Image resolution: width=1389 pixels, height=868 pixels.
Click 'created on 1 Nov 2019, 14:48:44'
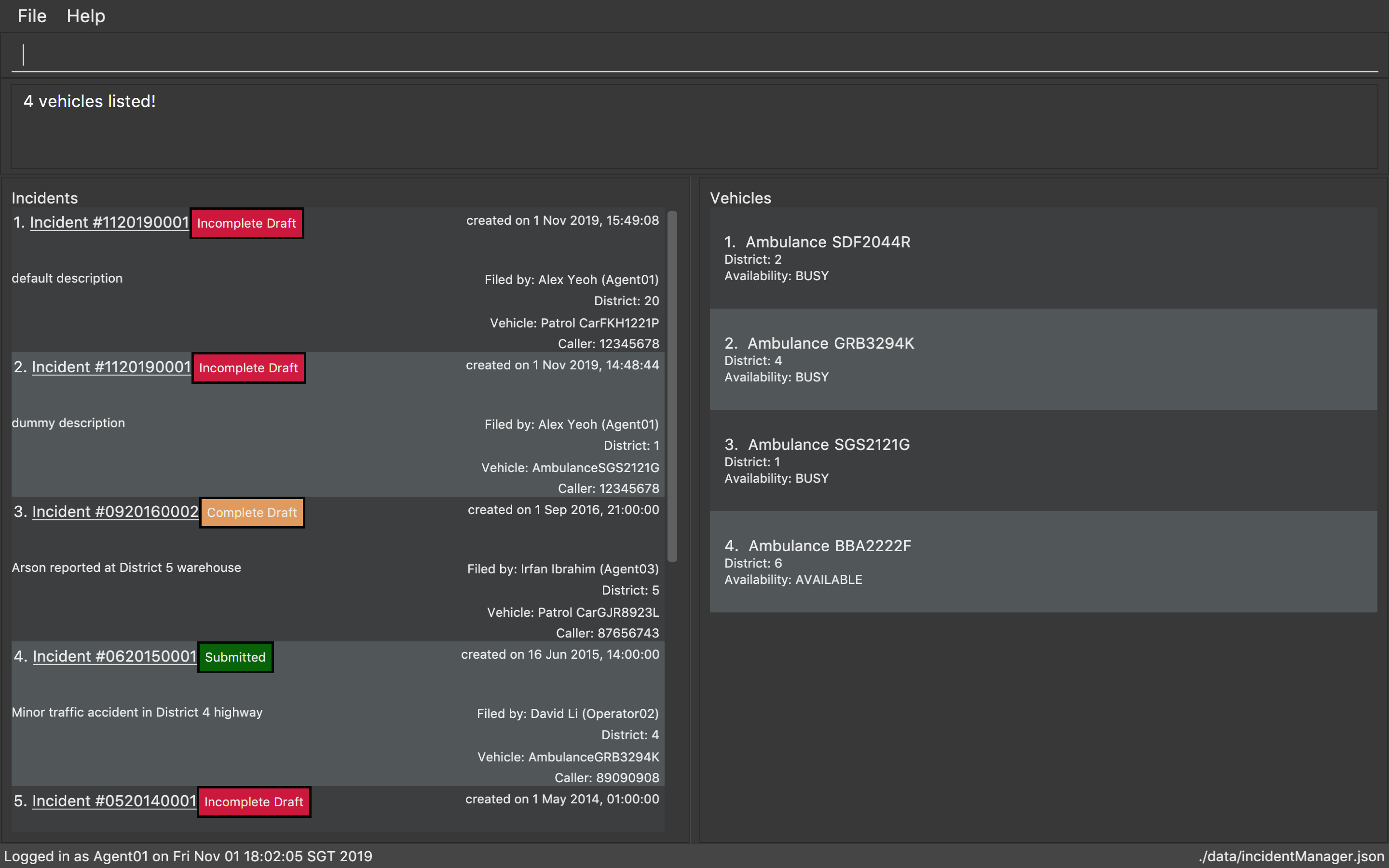tap(562, 365)
